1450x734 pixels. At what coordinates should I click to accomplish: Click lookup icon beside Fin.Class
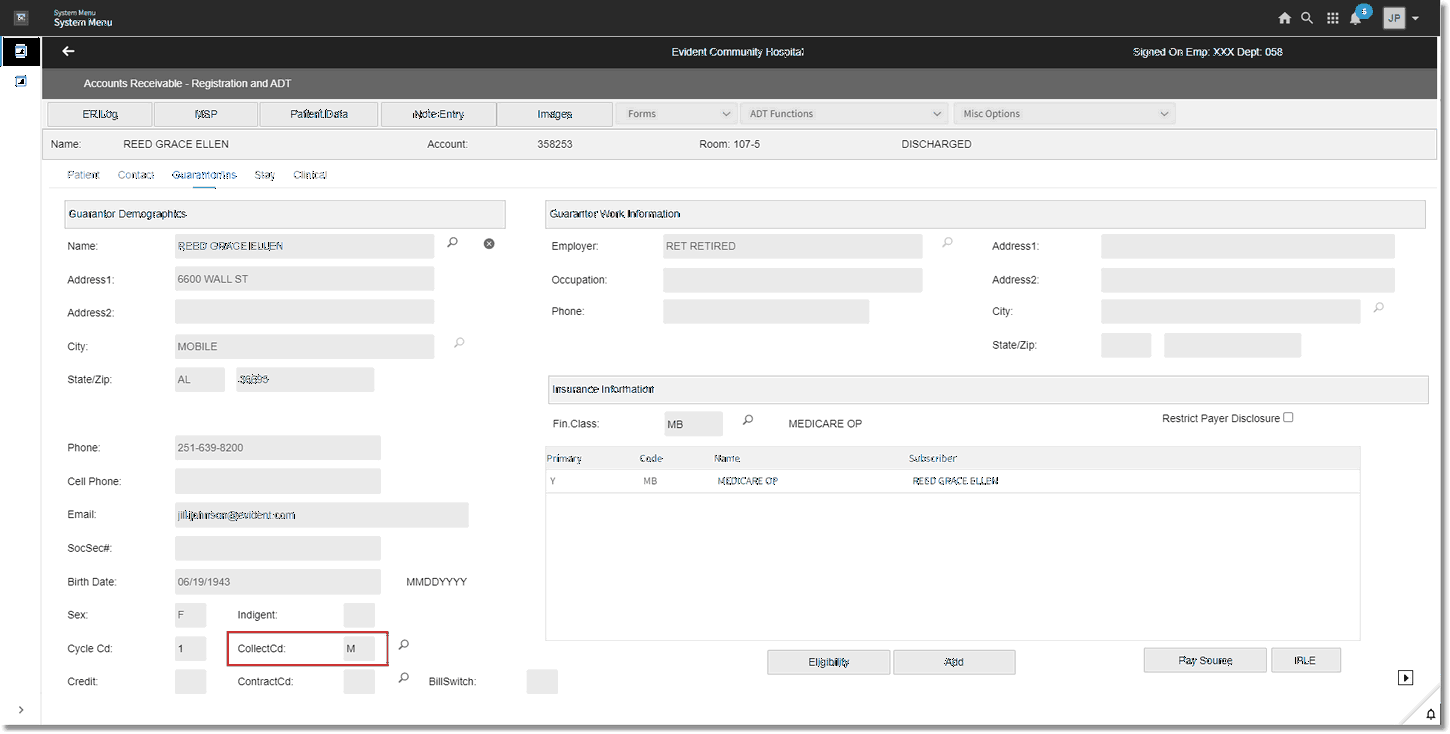coord(747,421)
